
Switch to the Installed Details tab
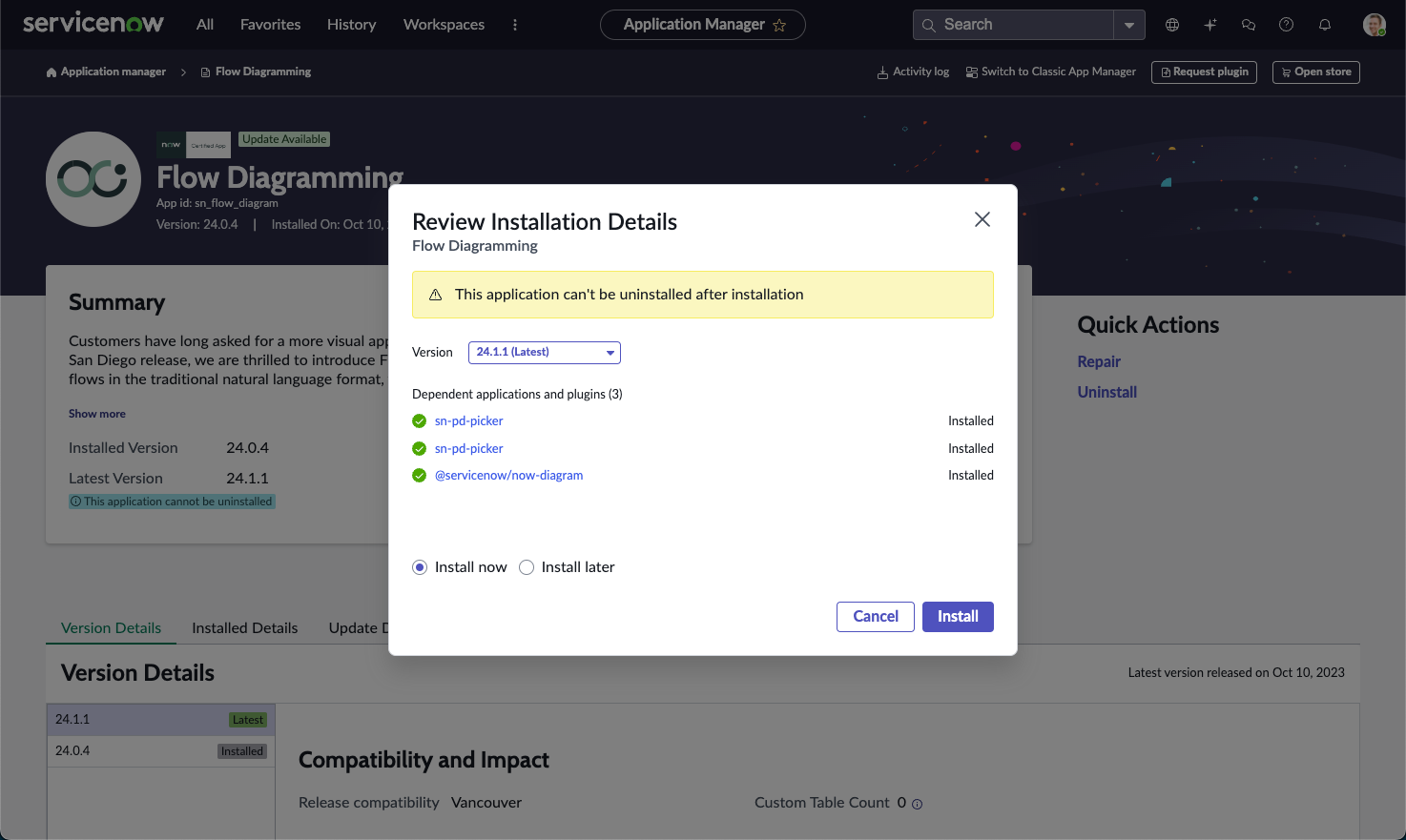click(245, 627)
